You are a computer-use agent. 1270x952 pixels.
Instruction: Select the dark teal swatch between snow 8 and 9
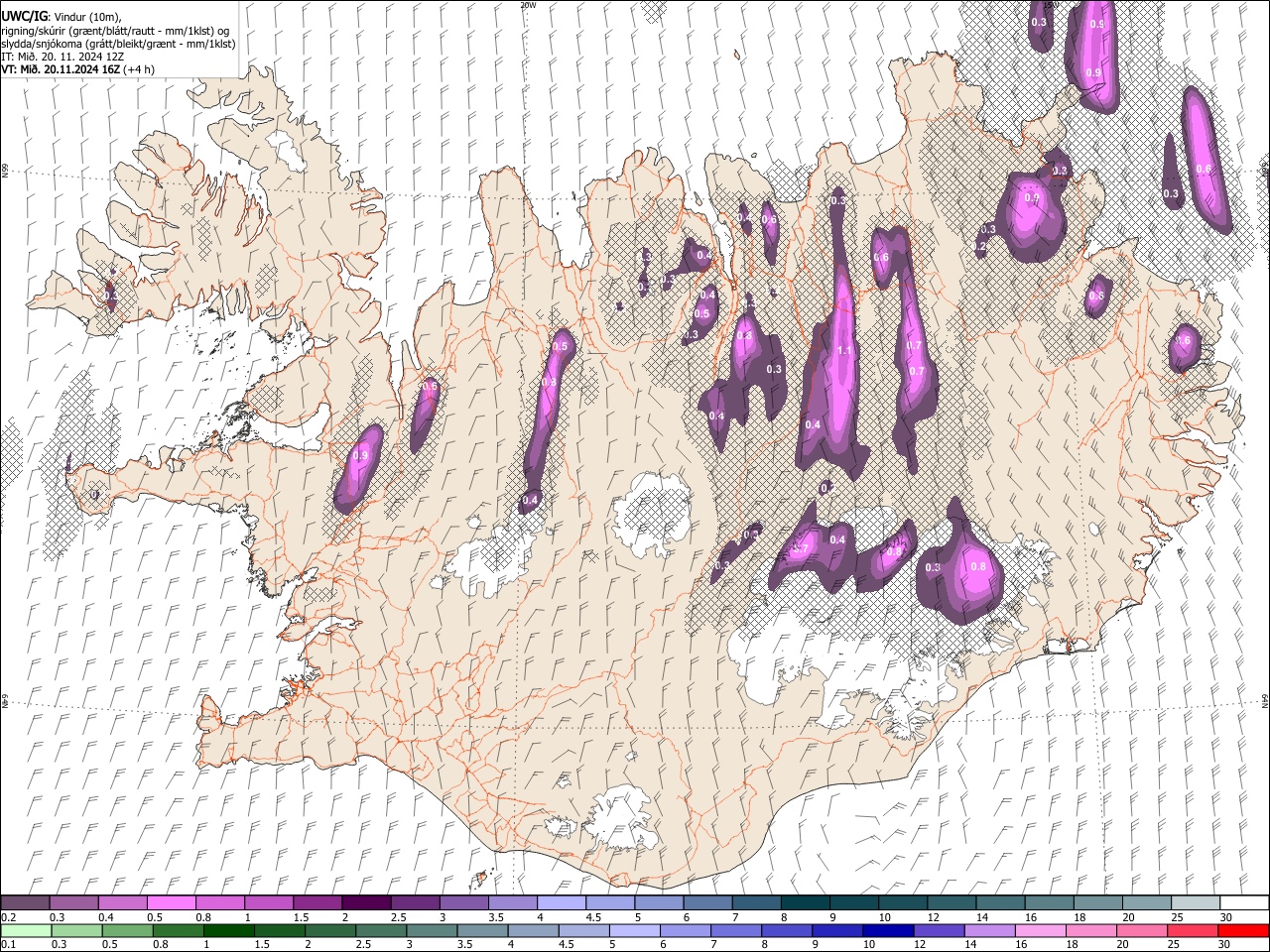804,903
